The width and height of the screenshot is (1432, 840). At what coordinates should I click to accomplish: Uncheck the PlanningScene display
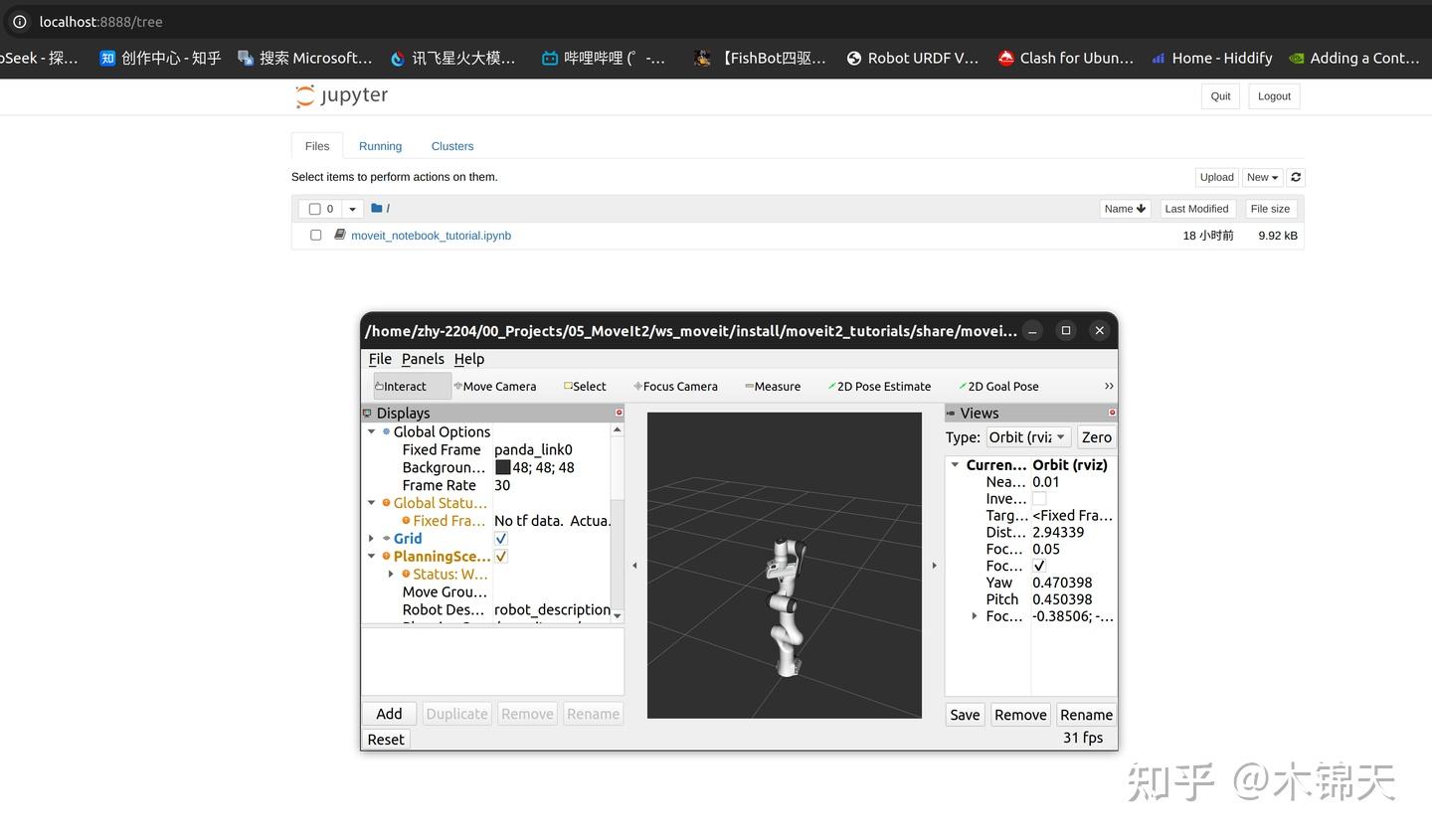coord(500,556)
